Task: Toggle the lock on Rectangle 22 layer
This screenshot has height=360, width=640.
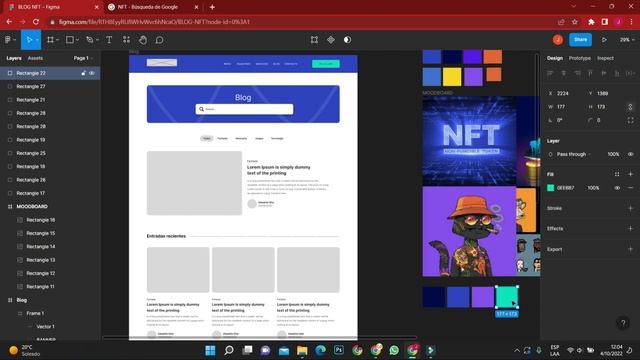Action: pyautogui.click(x=83, y=73)
